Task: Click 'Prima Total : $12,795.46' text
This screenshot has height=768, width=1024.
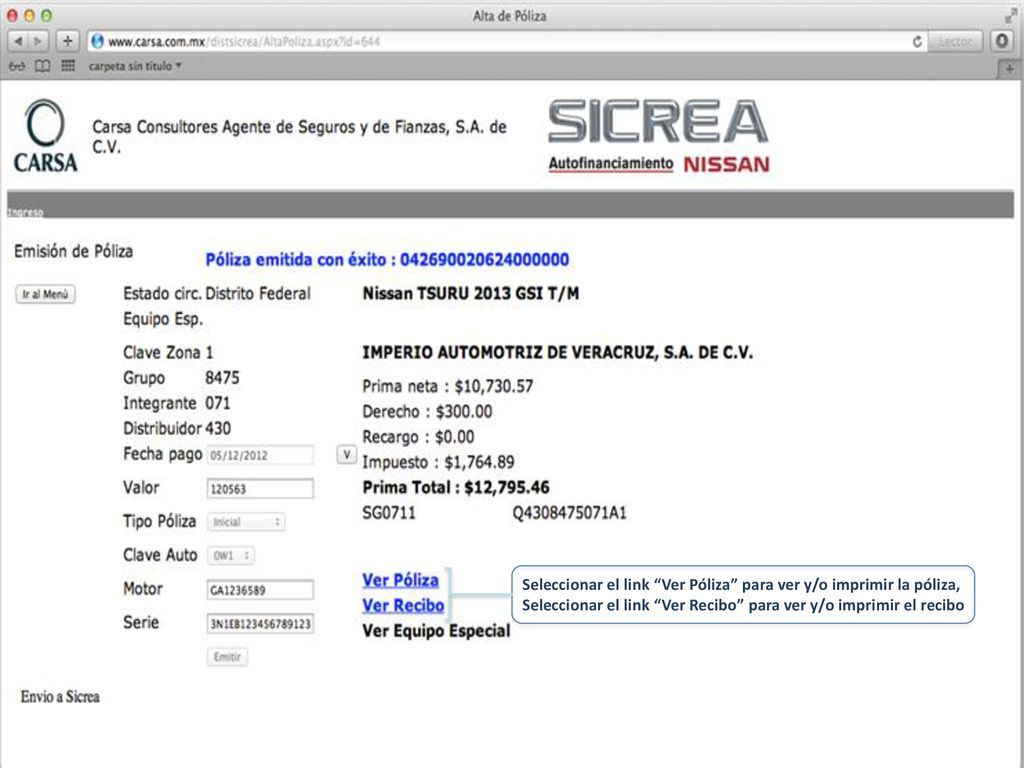Action: coord(456,487)
